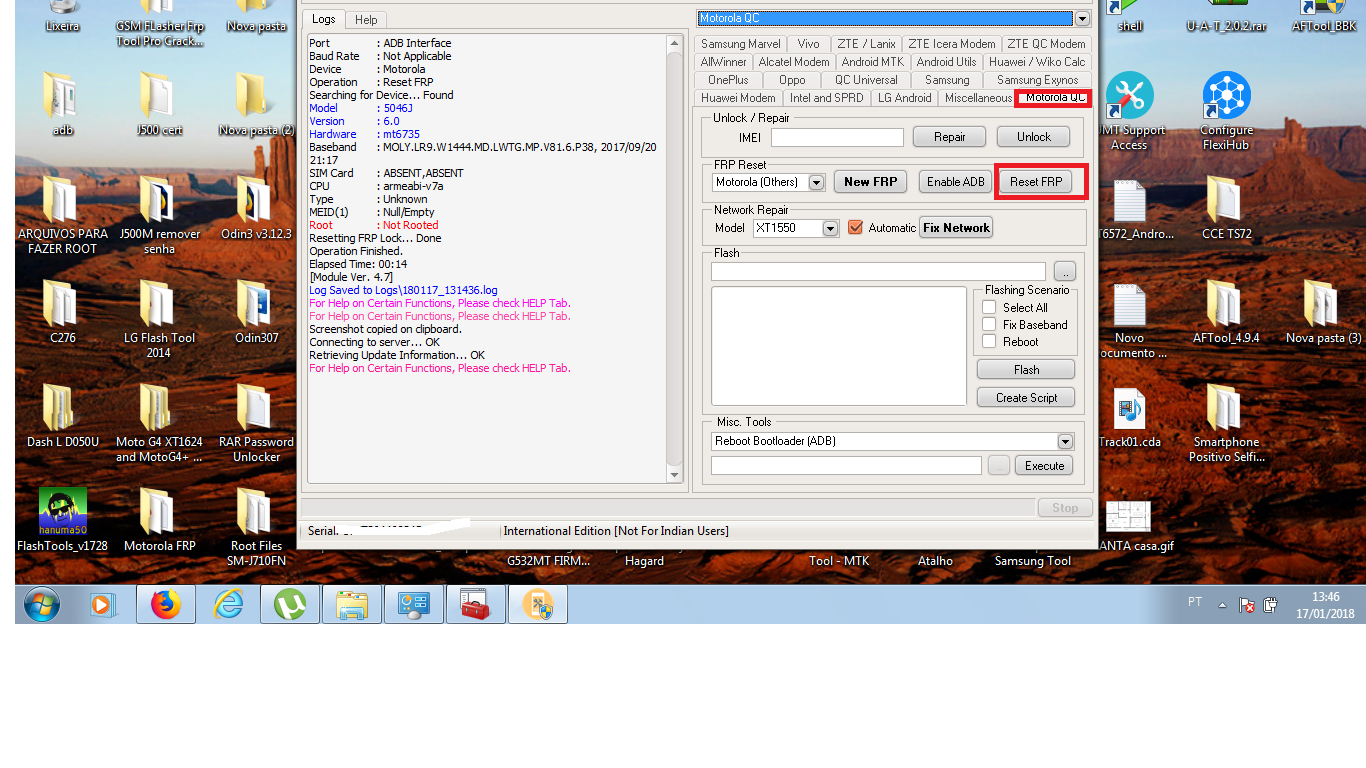1366x768 pixels.
Task: Click the Flash button
Action: coord(1026,370)
